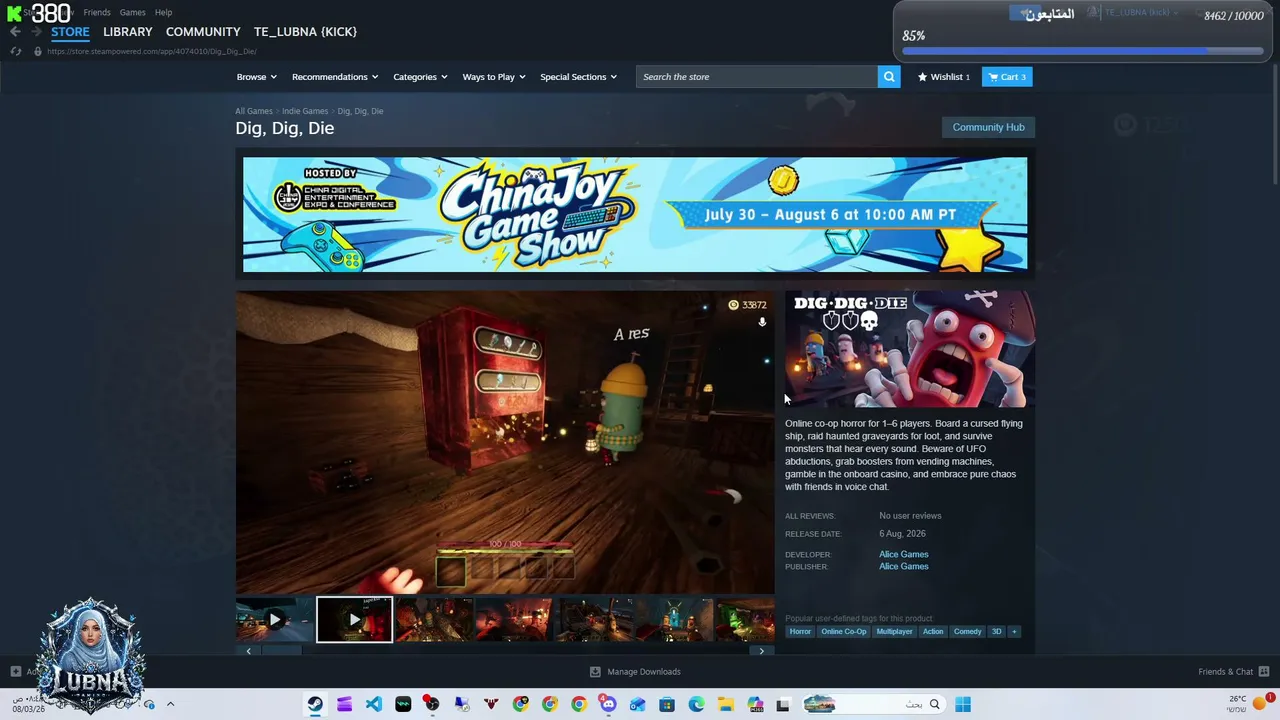Switch to the STORE tab
Screen dimensions: 1280x720
(70, 32)
